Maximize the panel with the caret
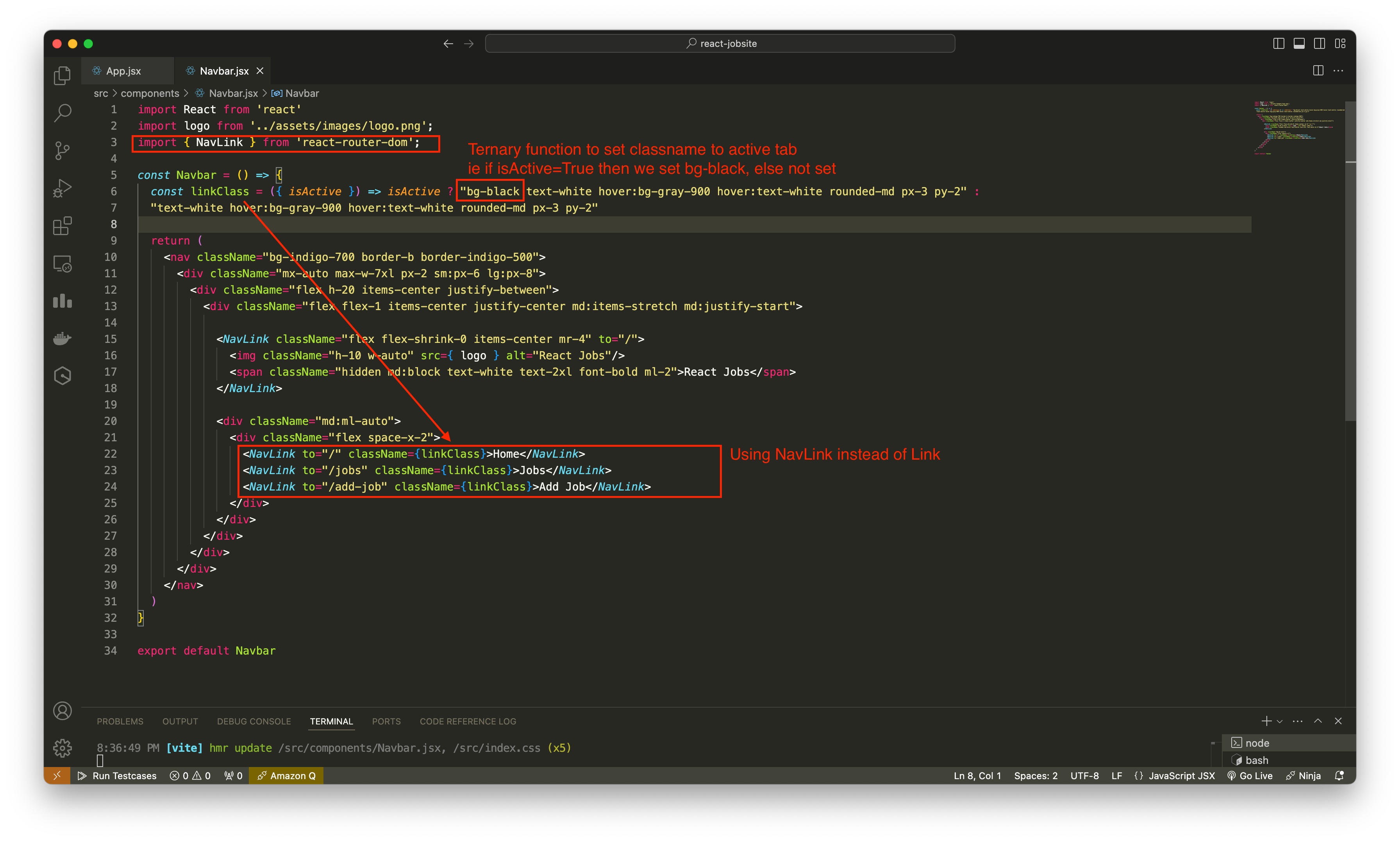Screen dimensions: 1400x842 (1318, 721)
